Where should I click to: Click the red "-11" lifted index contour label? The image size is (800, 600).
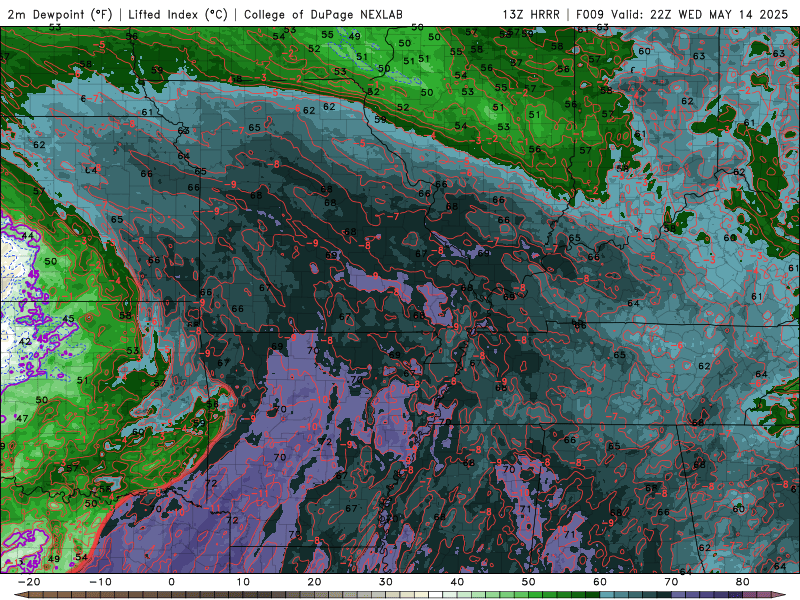(x=261, y=494)
